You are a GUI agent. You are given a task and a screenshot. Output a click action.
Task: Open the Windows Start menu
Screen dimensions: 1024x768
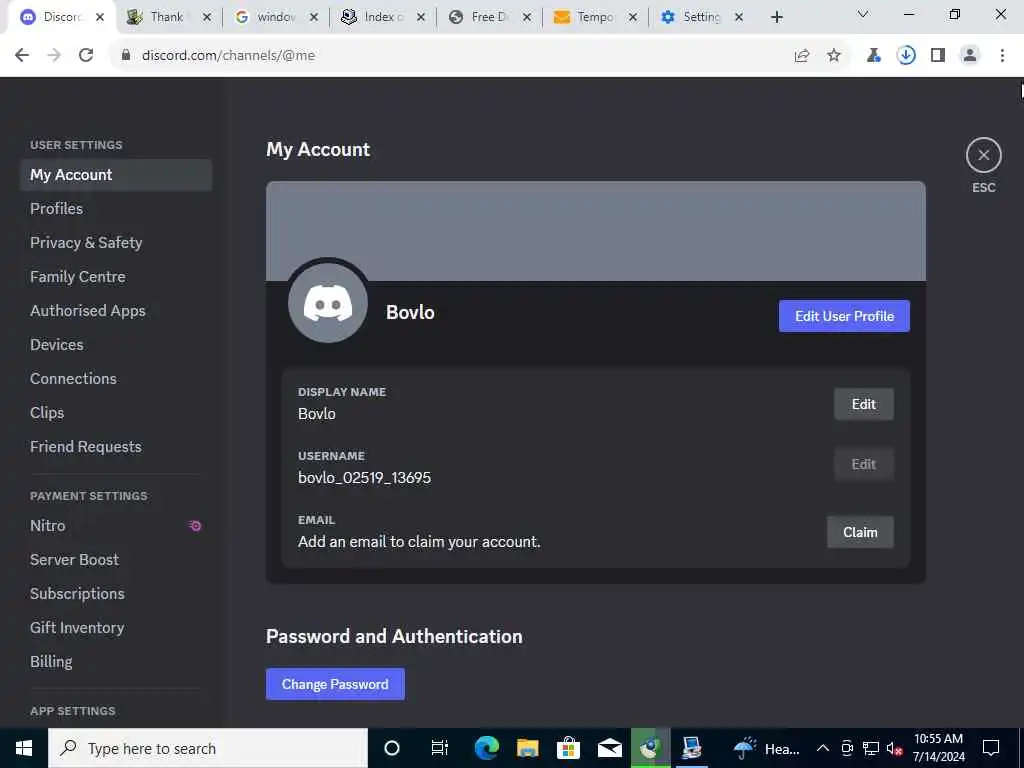coord(24,748)
